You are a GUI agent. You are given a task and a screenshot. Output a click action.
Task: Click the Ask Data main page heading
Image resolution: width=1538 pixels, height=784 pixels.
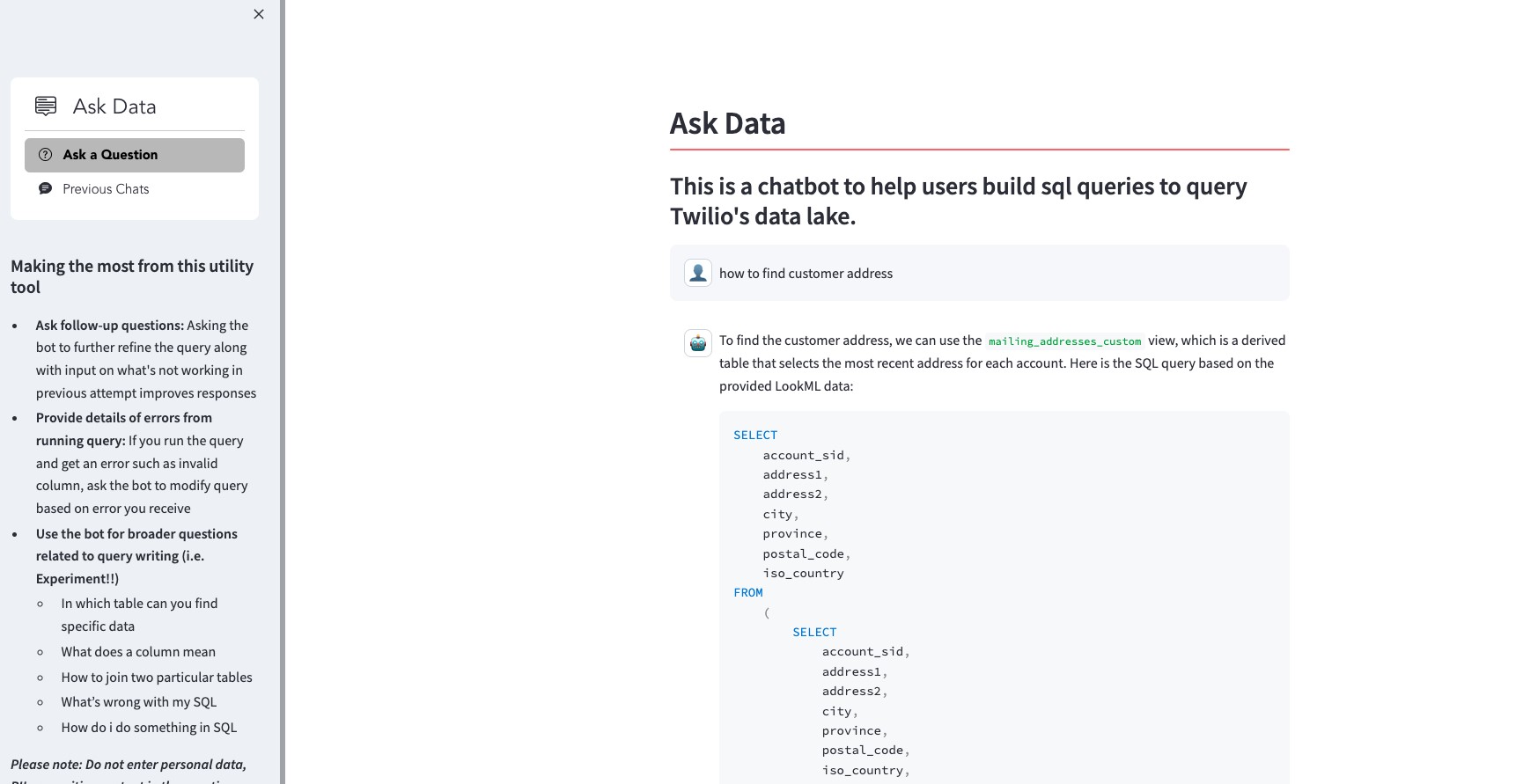point(727,123)
